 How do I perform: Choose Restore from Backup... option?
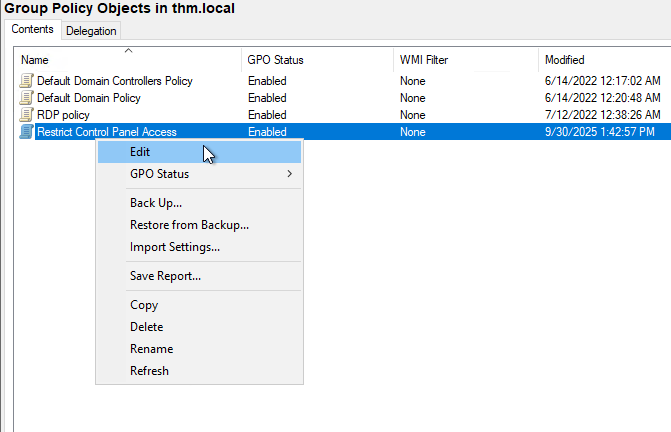click(x=189, y=225)
